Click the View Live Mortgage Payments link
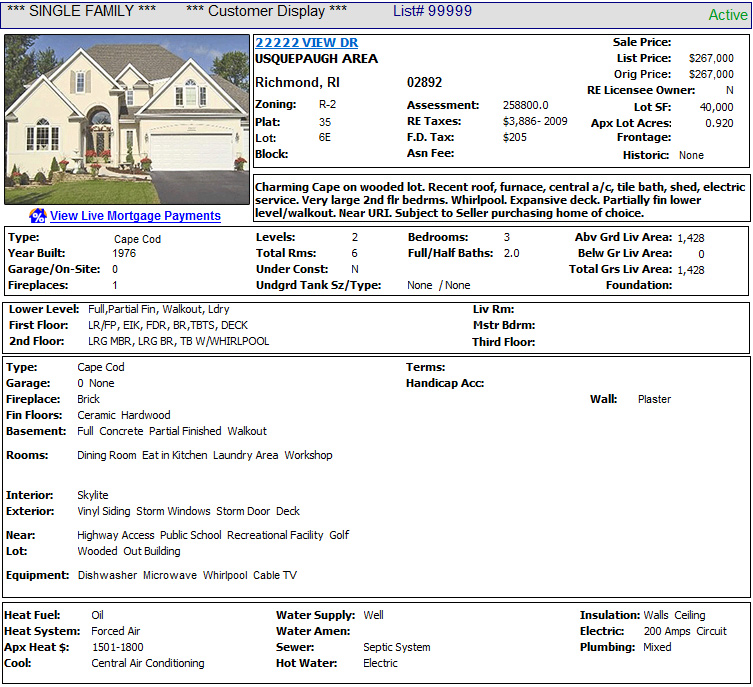Screen dimensions: 753x687 135,216
